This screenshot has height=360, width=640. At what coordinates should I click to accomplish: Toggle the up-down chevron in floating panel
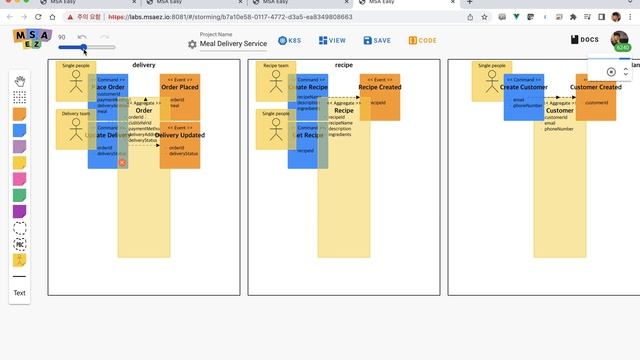[626, 72]
